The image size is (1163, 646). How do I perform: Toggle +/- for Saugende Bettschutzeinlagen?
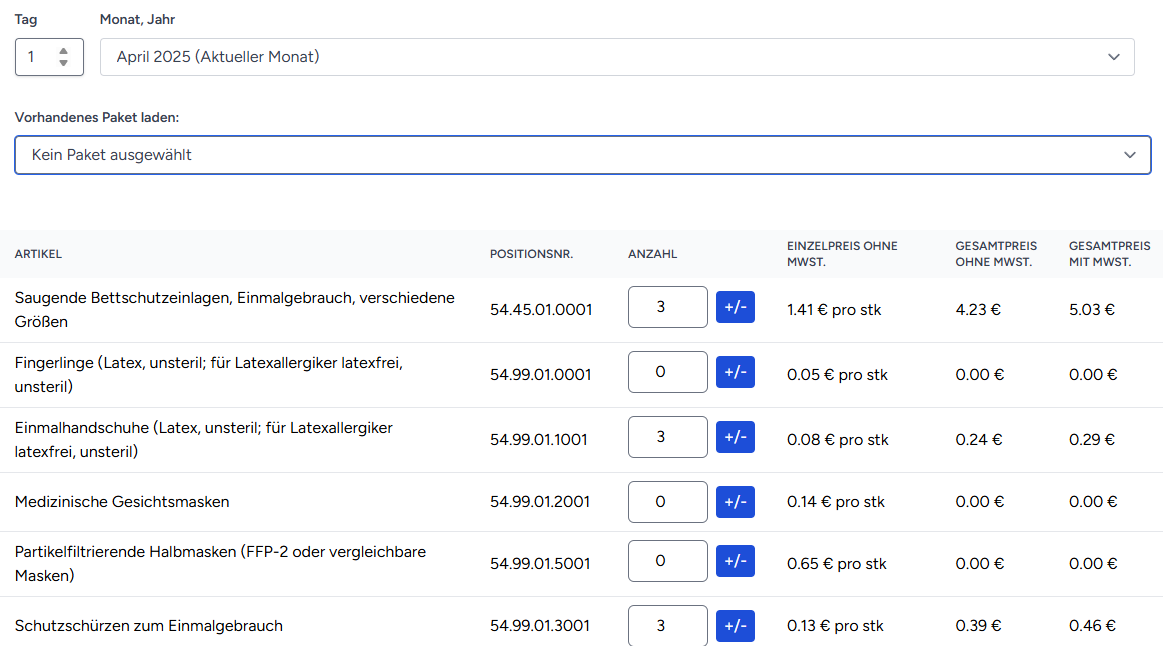click(735, 307)
